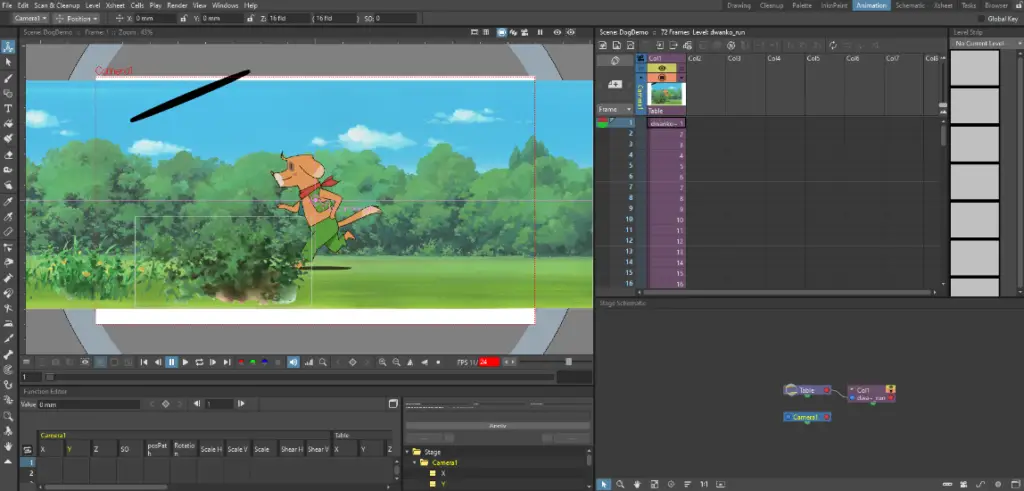Click the repeat icon in Xsheet toolbar
This screenshot has width=1024, height=491.
tap(833, 45)
